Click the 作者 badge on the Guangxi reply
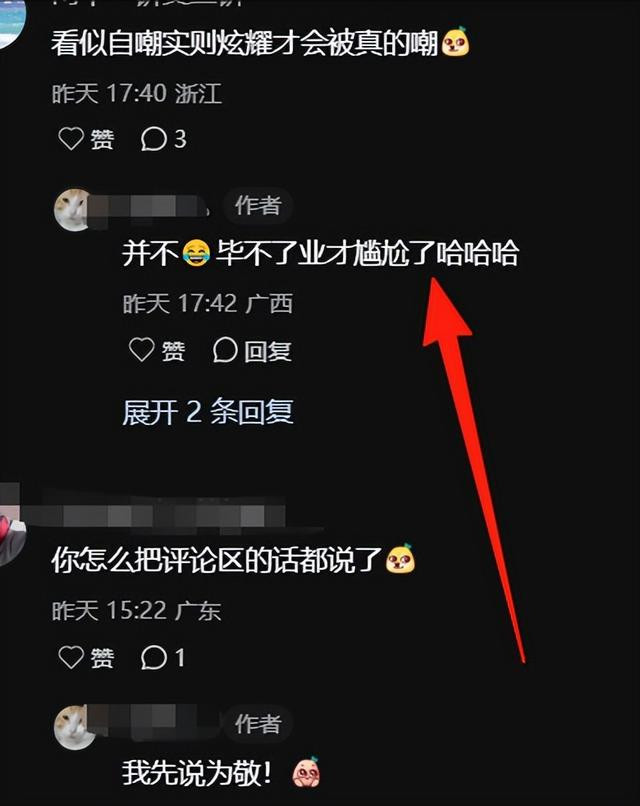The image size is (640, 806). pos(259,206)
